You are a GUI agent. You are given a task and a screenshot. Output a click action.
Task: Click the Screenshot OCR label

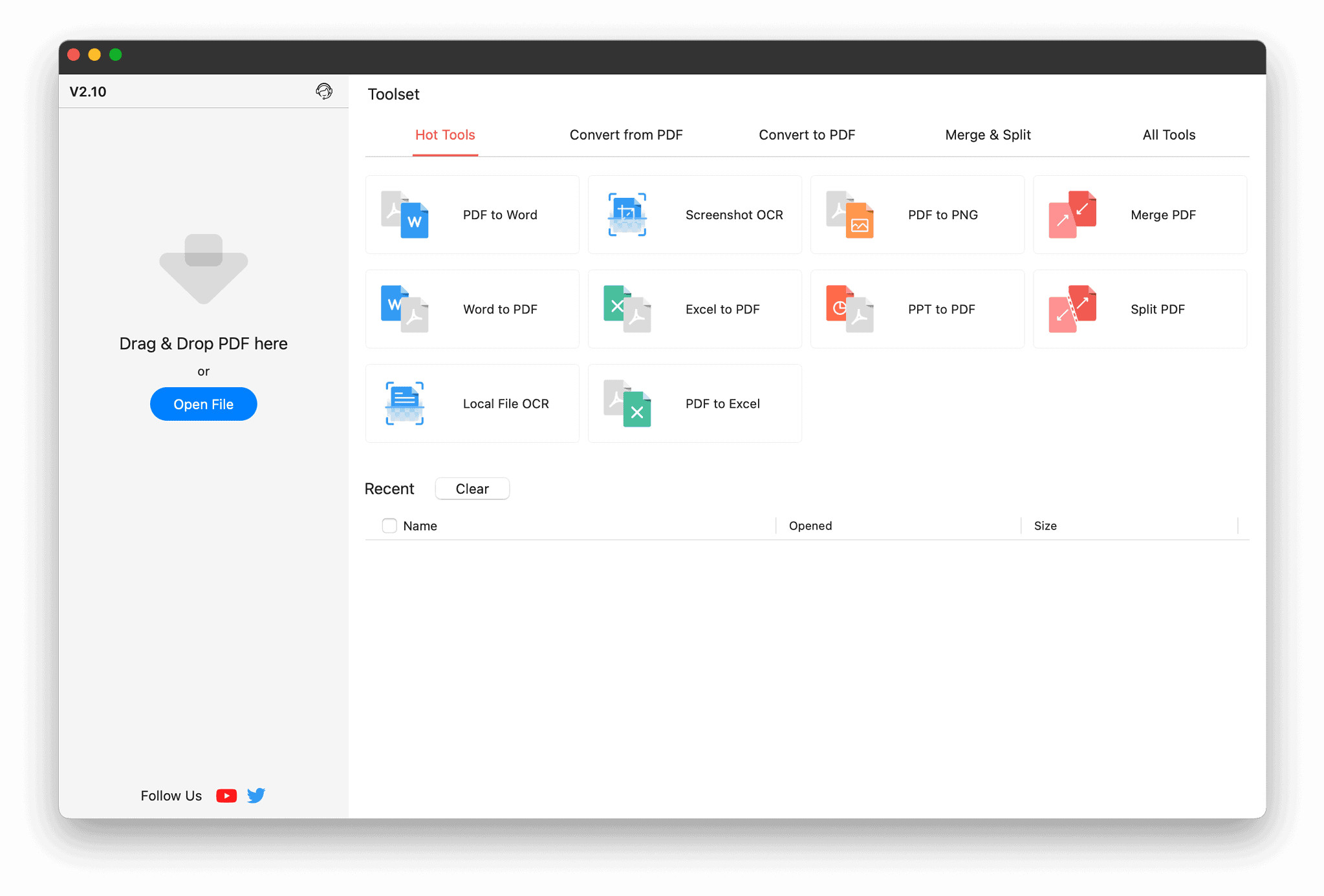(x=734, y=215)
